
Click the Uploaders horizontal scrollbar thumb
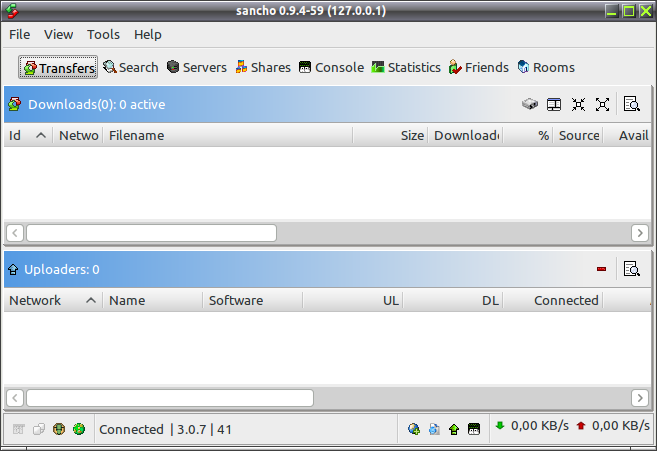pos(170,397)
